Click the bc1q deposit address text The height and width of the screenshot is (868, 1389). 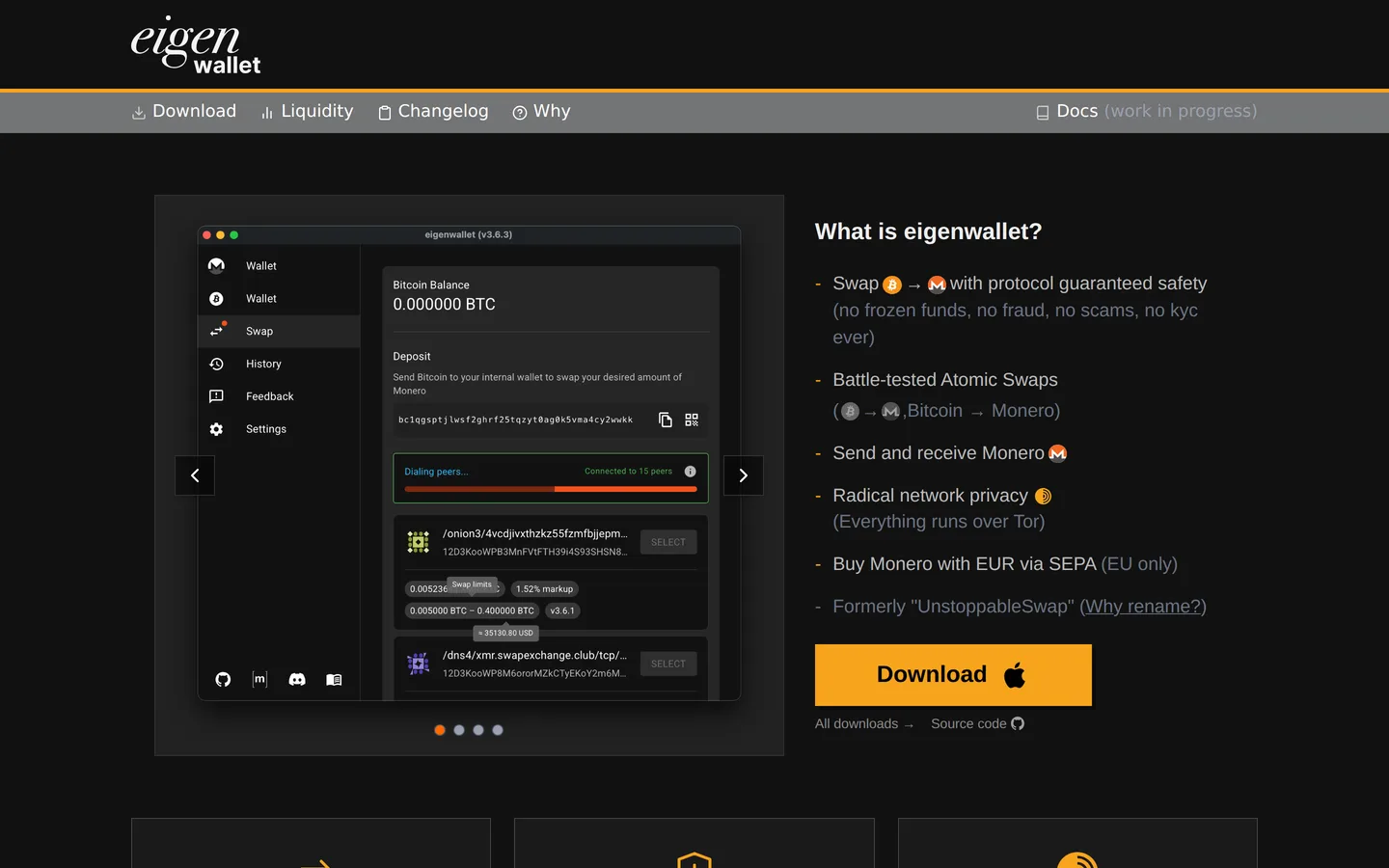[516, 420]
